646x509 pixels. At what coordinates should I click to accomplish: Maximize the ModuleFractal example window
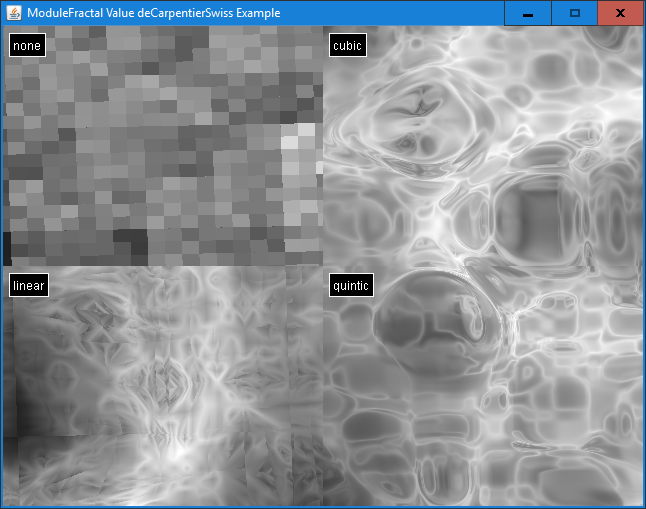pyautogui.click(x=574, y=13)
